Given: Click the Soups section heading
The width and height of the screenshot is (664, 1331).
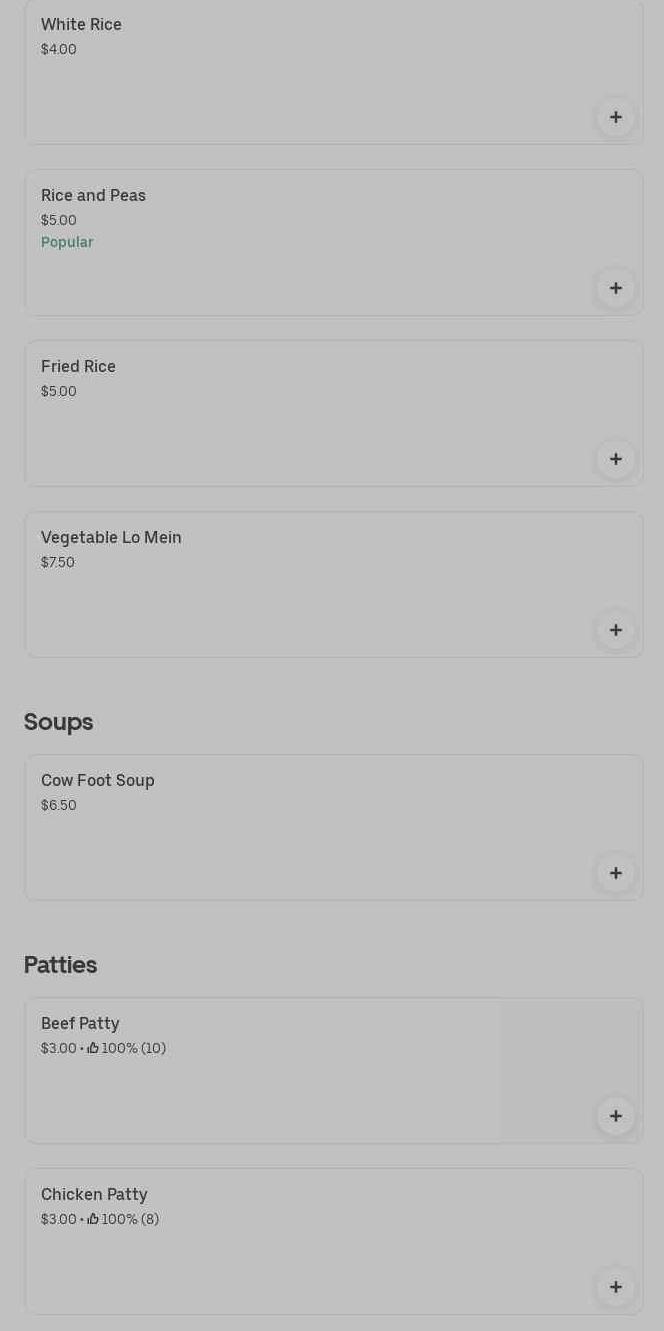Looking at the screenshot, I should [59, 722].
